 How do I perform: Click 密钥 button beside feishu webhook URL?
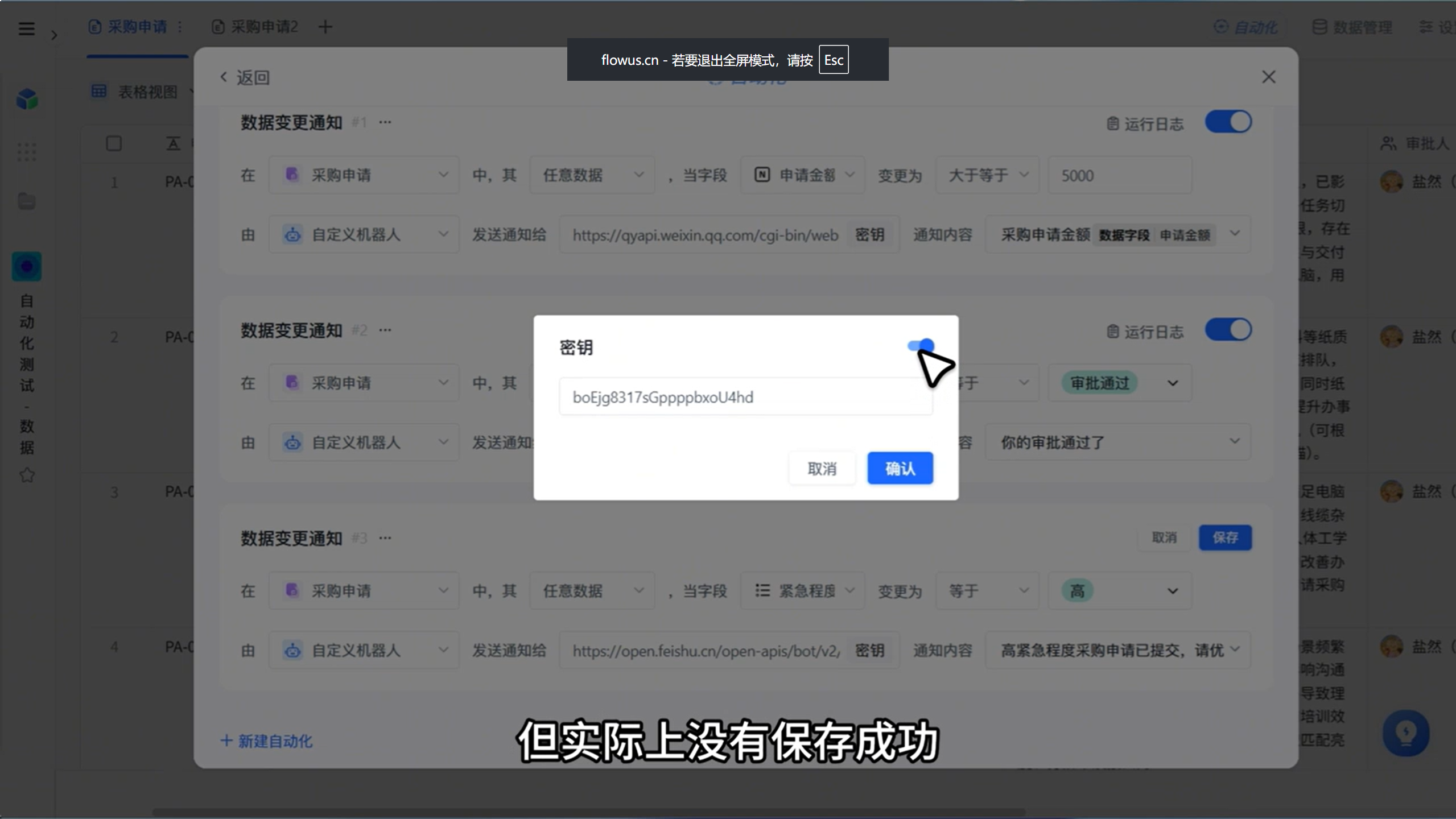(x=869, y=650)
